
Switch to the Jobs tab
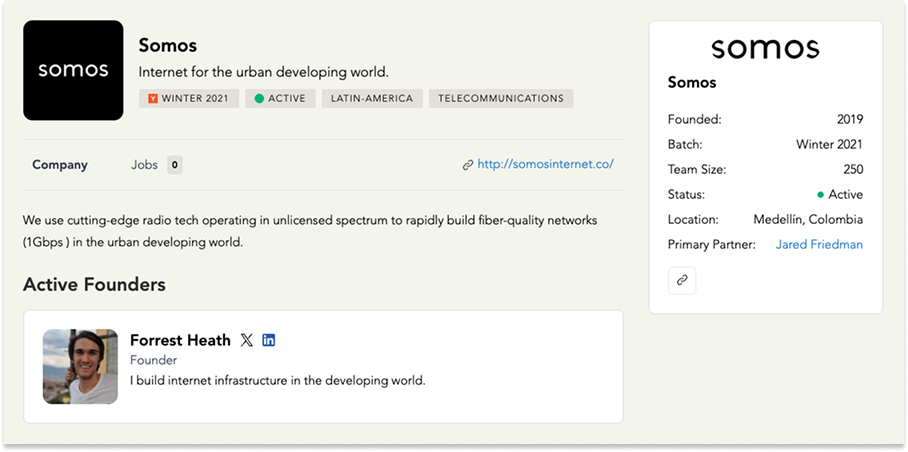[x=144, y=165]
